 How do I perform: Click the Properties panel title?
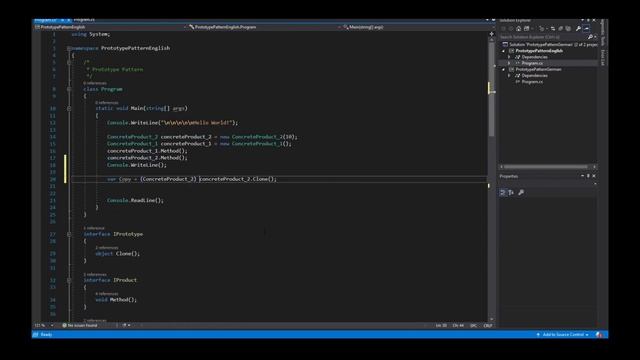coord(509,176)
